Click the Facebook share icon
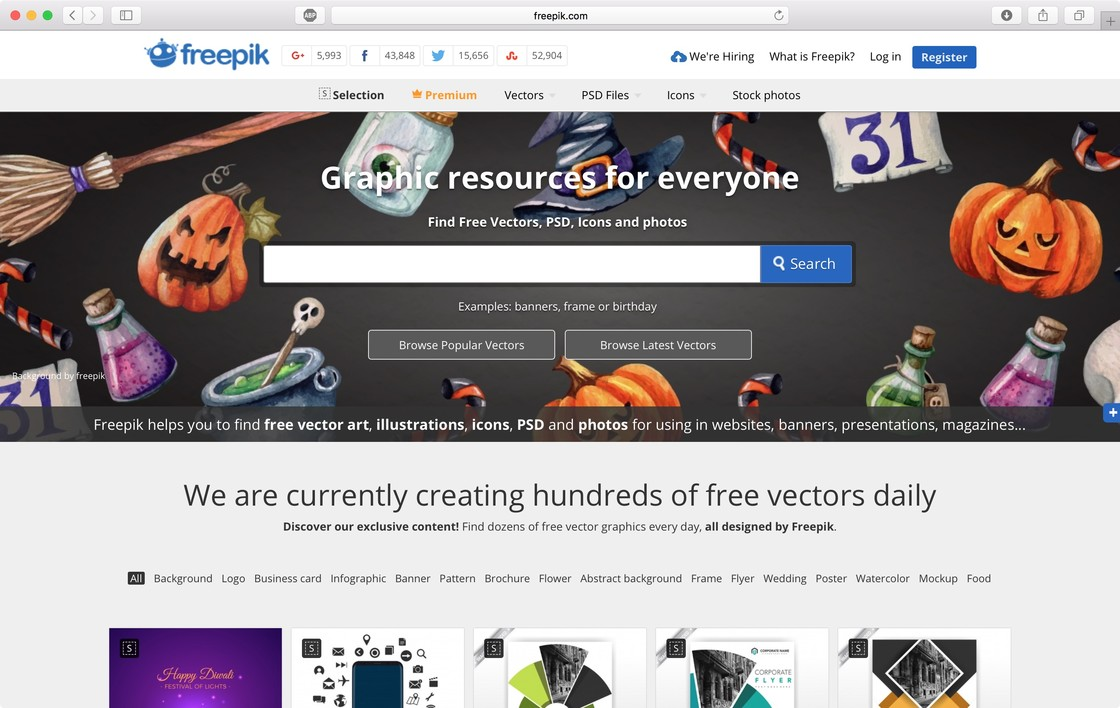 point(364,56)
